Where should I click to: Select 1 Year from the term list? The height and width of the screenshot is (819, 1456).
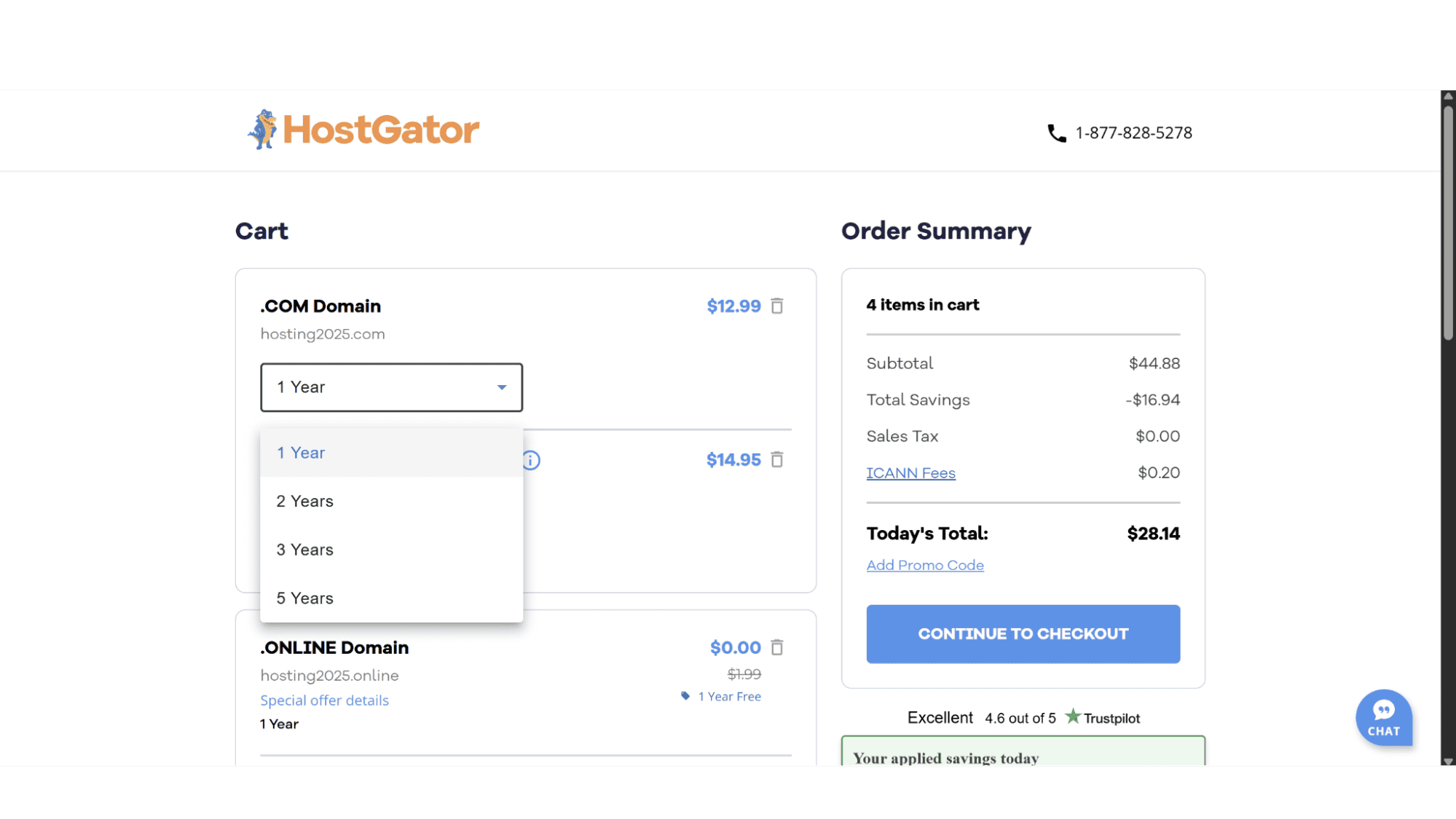click(392, 453)
